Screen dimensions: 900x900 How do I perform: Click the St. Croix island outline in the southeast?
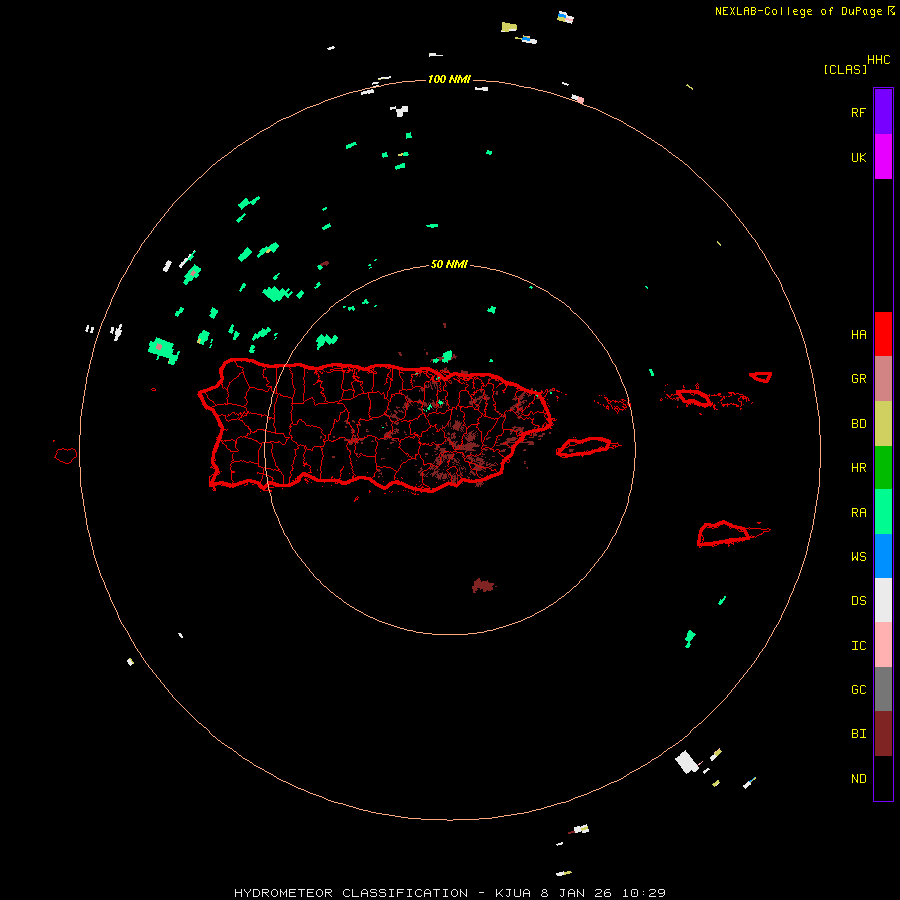pos(725,534)
